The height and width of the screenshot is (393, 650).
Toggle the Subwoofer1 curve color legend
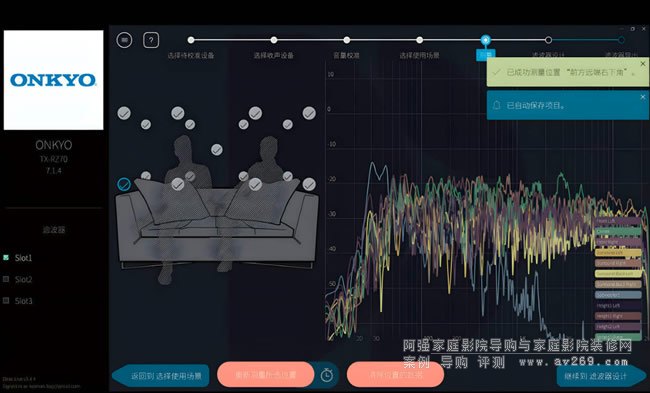(x=618, y=295)
